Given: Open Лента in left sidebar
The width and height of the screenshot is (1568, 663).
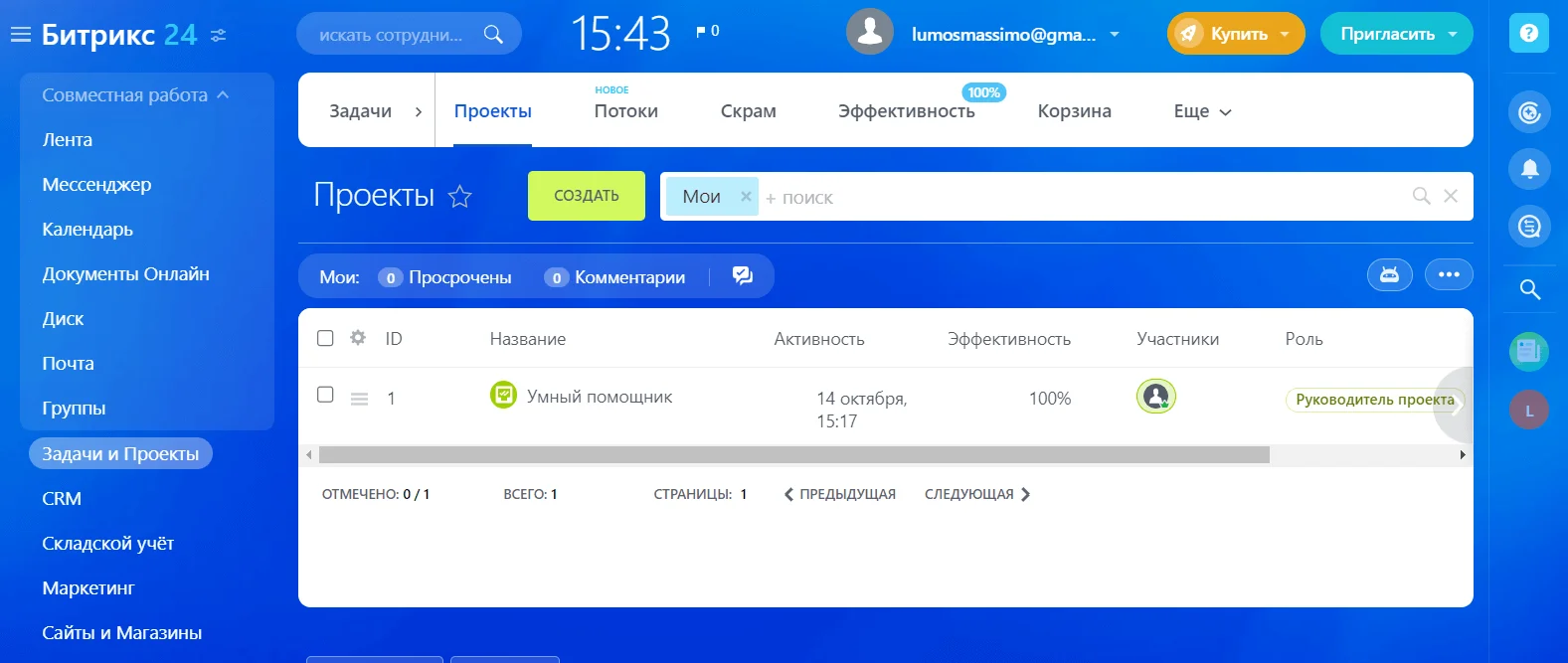Looking at the screenshot, I should pos(68,140).
